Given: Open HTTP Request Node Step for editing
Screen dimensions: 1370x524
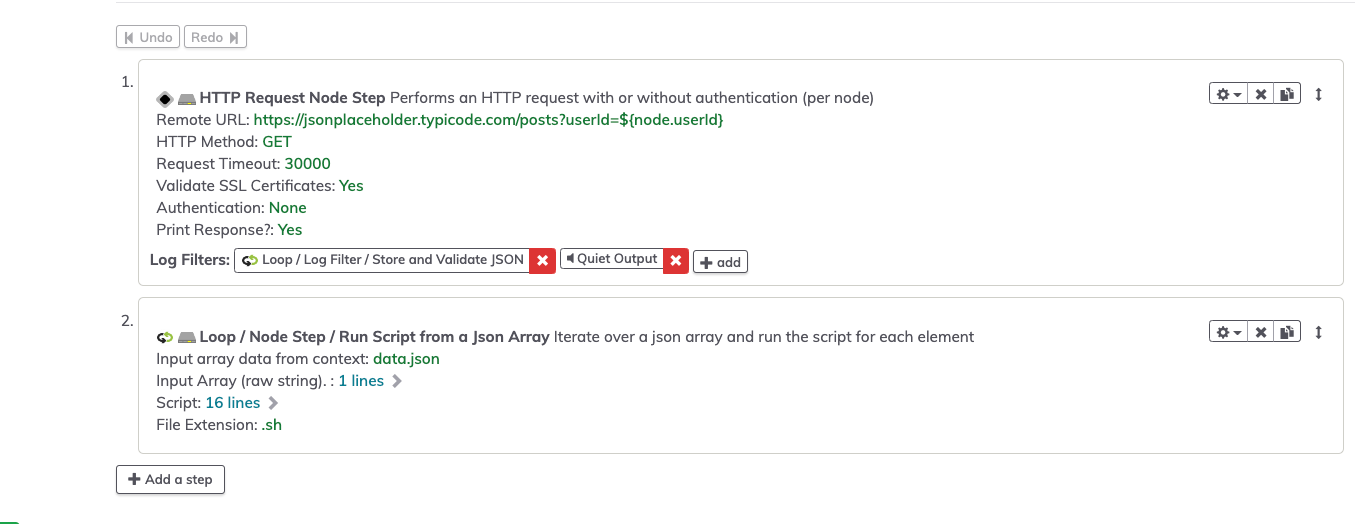Looking at the screenshot, I should (292, 98).
